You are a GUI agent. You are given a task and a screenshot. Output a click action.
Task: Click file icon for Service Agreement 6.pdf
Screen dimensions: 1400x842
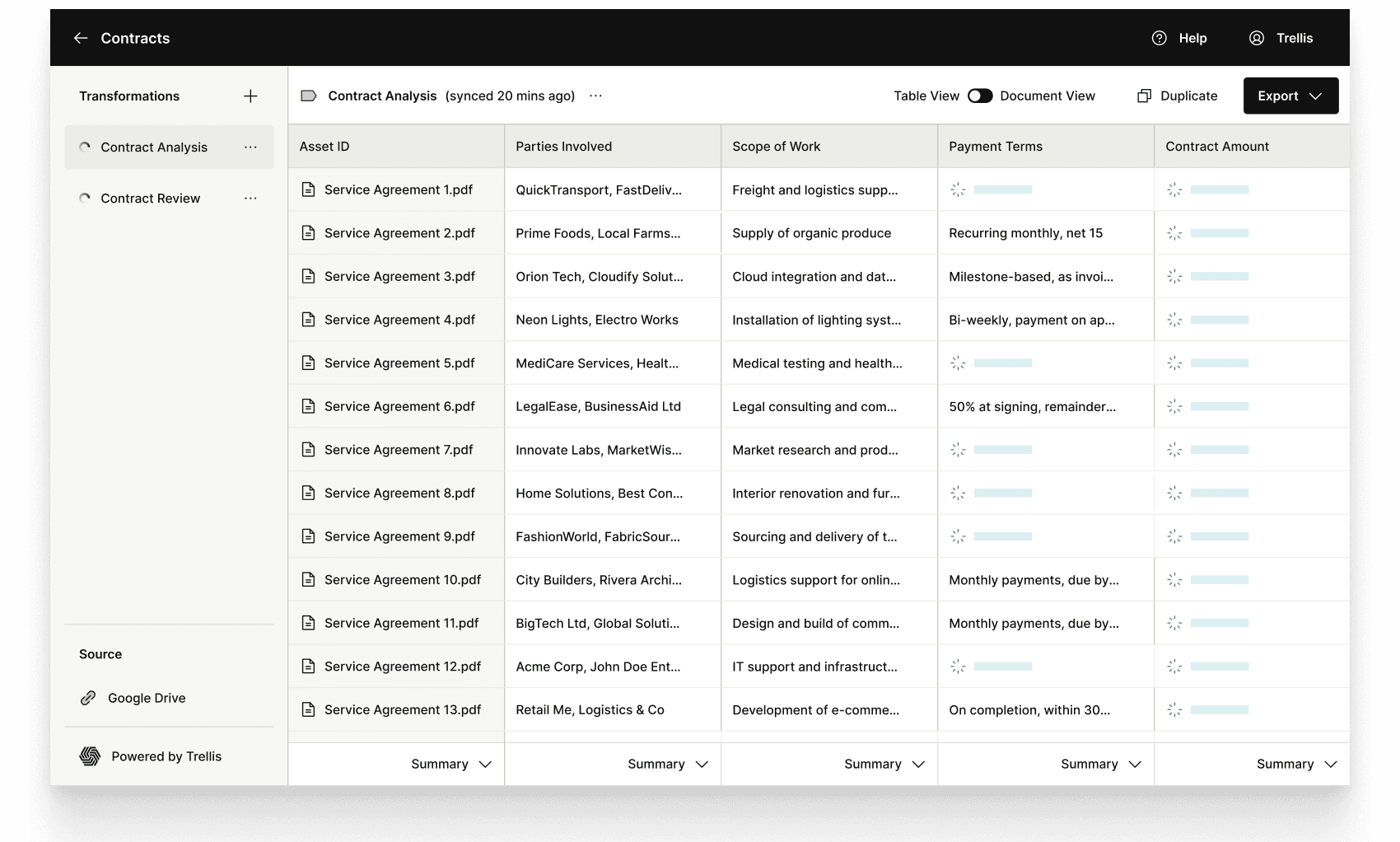click(308, 406)
